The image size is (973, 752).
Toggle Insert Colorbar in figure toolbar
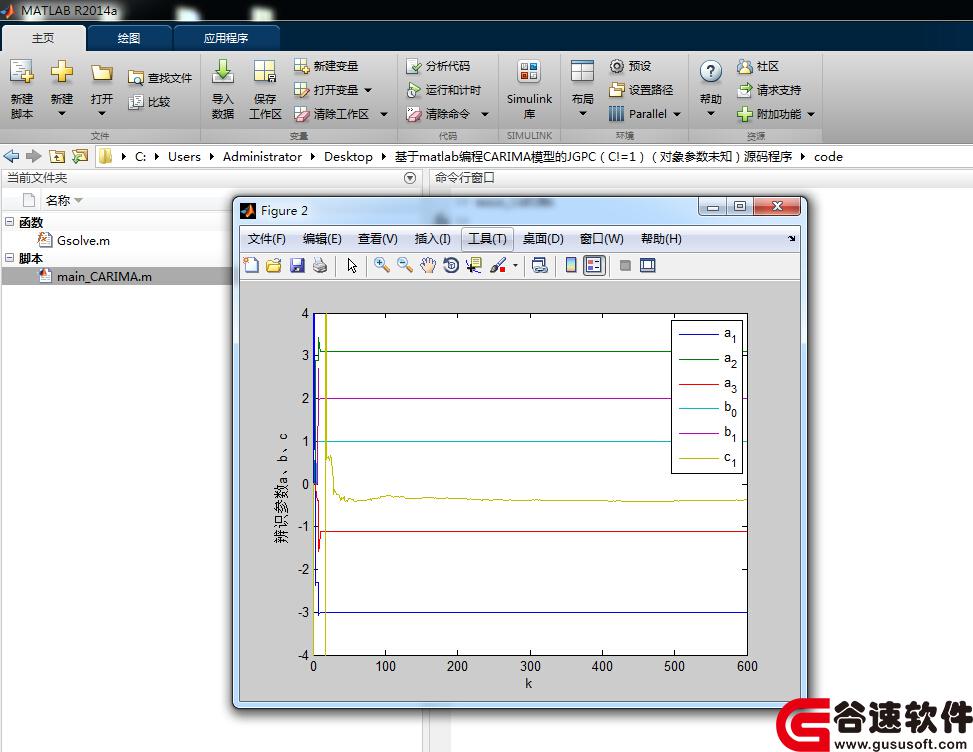coord(571,266)
